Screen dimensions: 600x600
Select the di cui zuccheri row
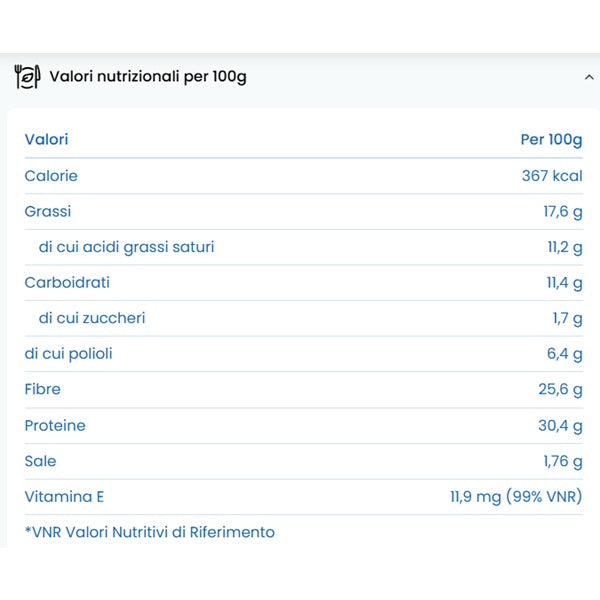[x=92, y=318]
